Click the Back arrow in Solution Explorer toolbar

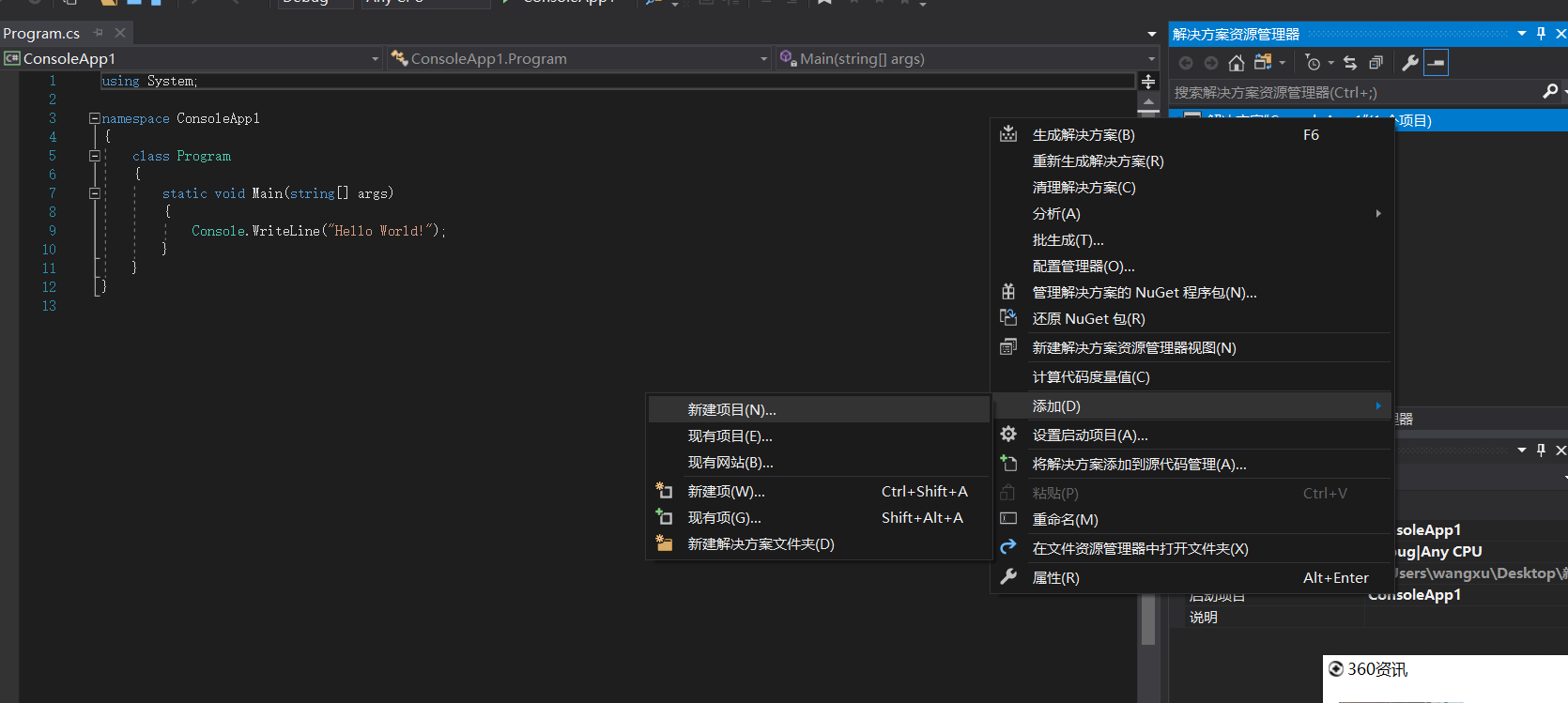click(x=1186, y=63)
